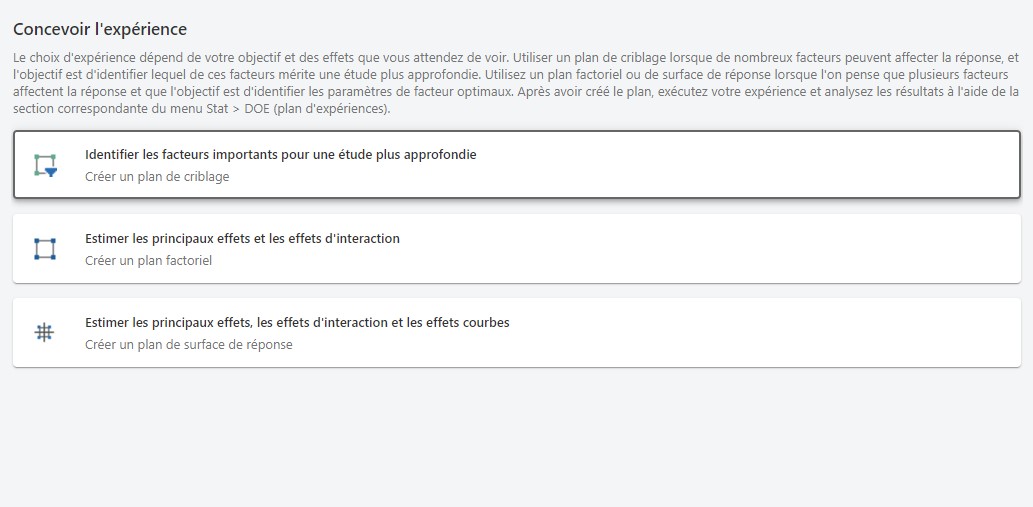The height and width of the screenshot is (507, 1033).
Task: Click "exécutez votre expérience" in the description
Action: click(721, 91)
